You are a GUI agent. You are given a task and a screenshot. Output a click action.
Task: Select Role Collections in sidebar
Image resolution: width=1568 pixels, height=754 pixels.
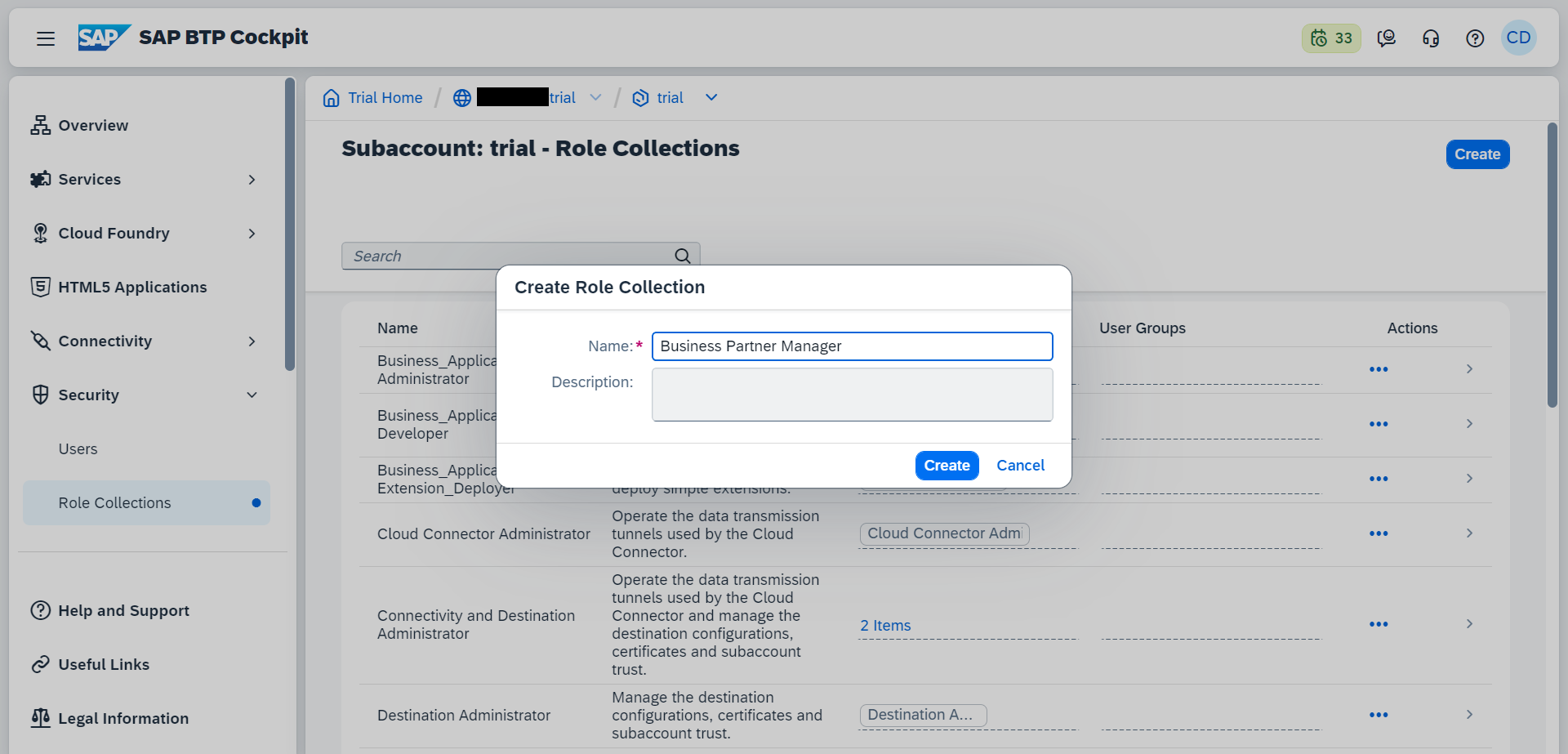pos(146,502)
